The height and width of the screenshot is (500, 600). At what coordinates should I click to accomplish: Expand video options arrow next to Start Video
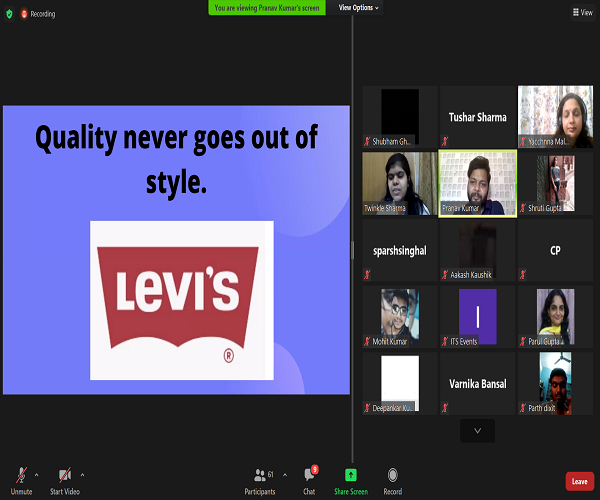tap(82, 475)
